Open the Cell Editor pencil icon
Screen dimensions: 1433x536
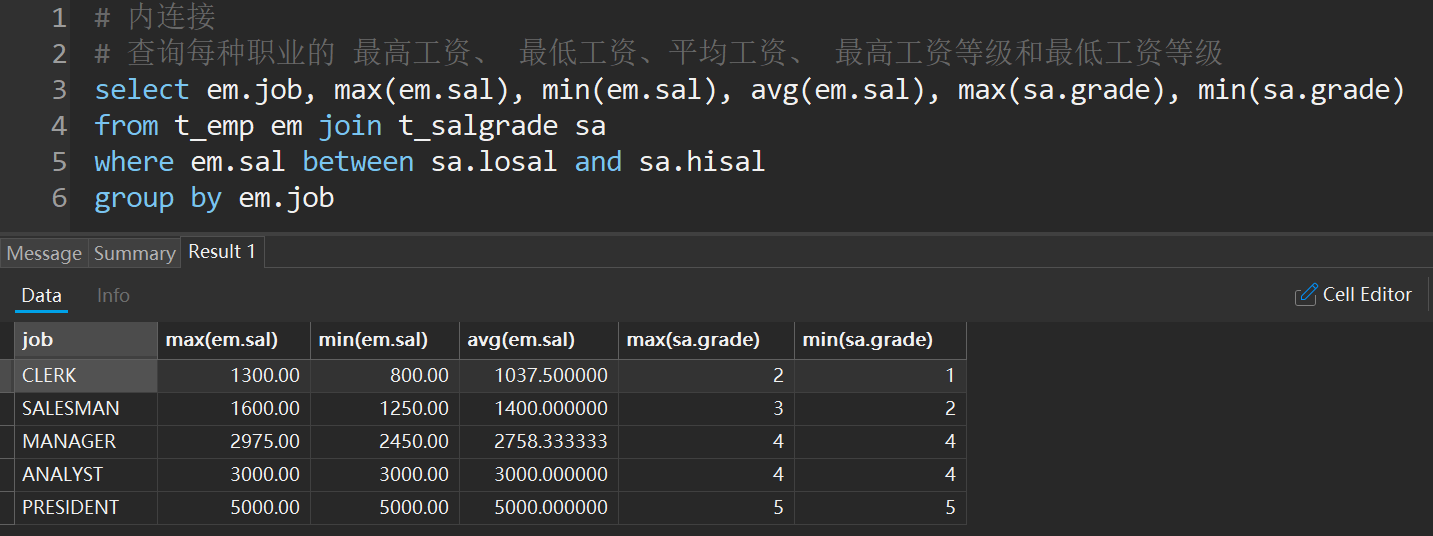point(1306,295)
